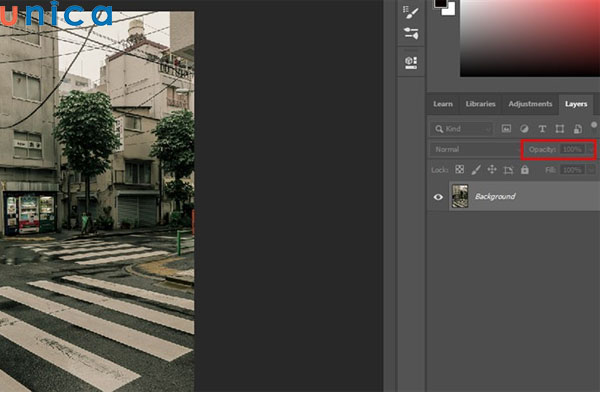Open the Brush Settings panel icon
This screenshot has height=400, width=600.
411,12
